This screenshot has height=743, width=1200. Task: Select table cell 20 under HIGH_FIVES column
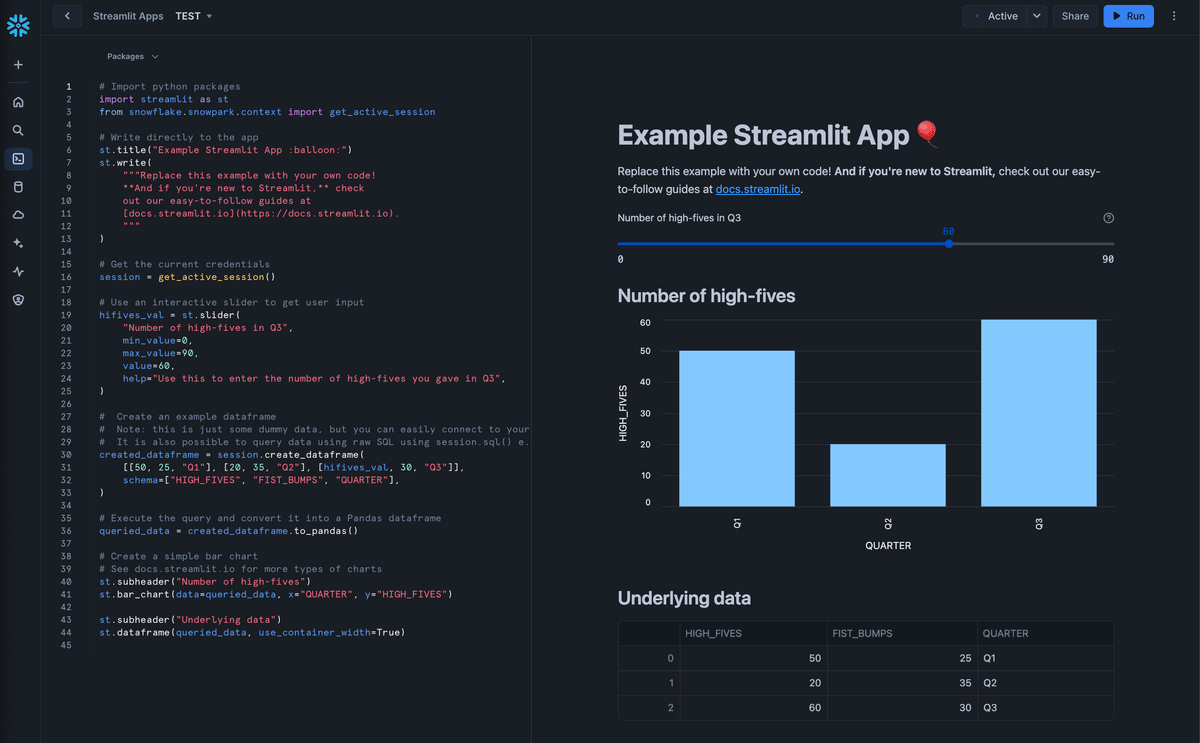click(752, 683)
